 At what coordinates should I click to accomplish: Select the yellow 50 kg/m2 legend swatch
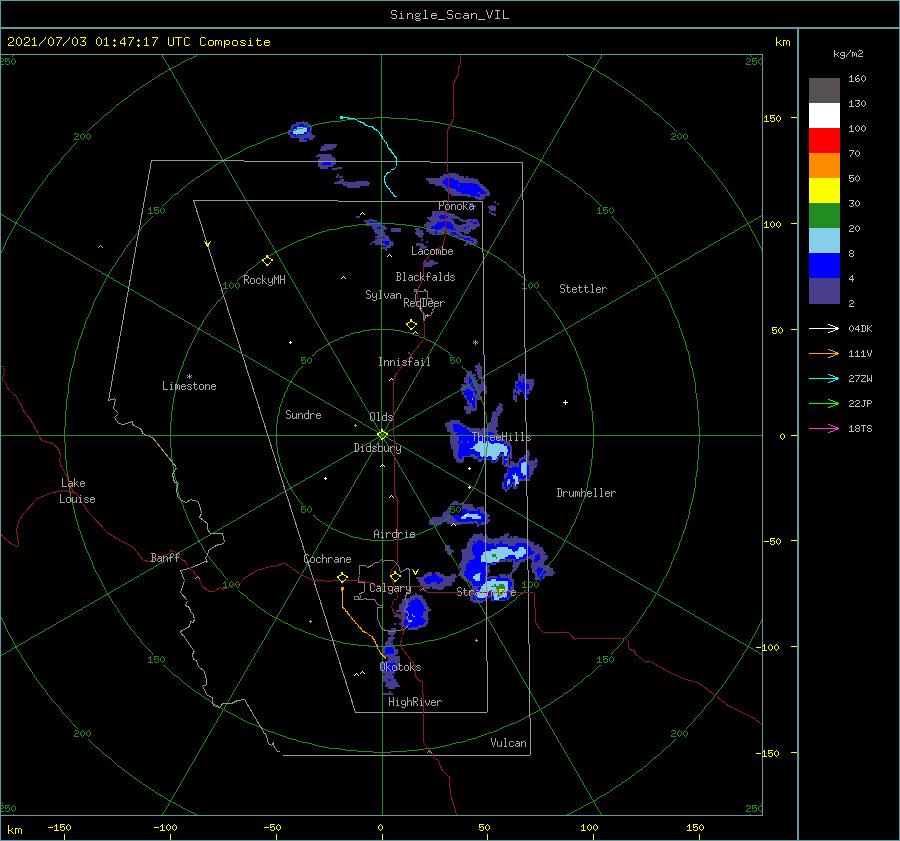(824, 191)
